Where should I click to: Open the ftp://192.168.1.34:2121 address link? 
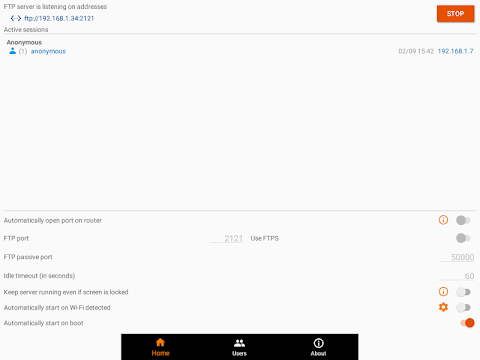click(x=59, y=18)
